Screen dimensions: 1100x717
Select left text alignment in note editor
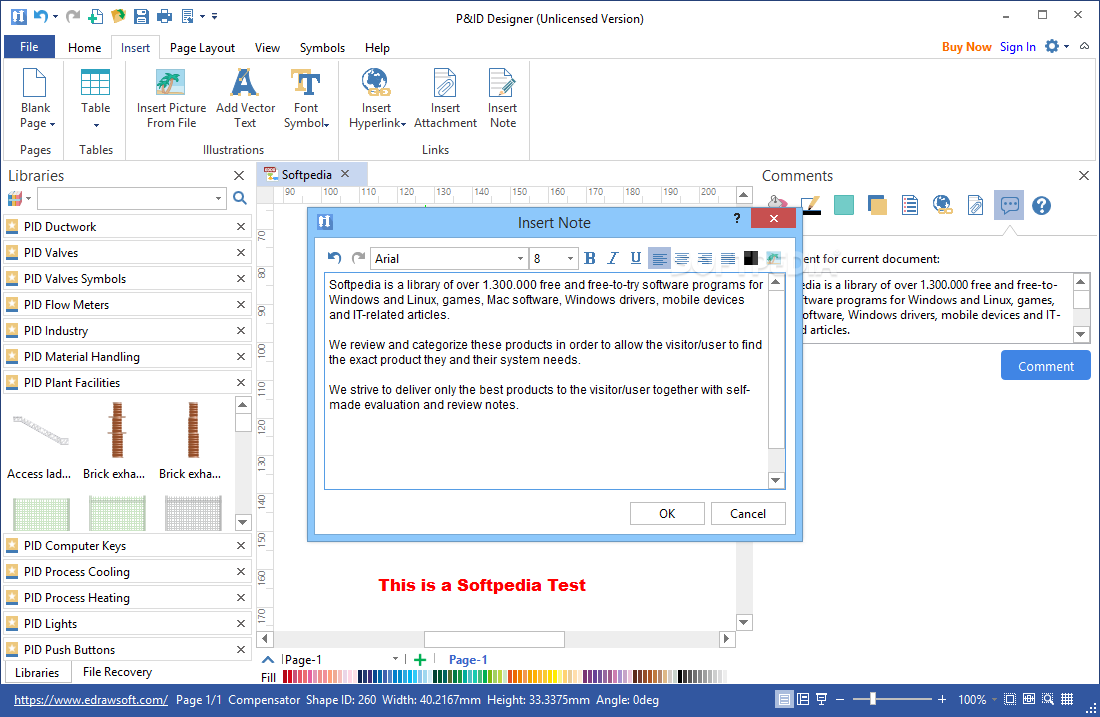(659, 258)
